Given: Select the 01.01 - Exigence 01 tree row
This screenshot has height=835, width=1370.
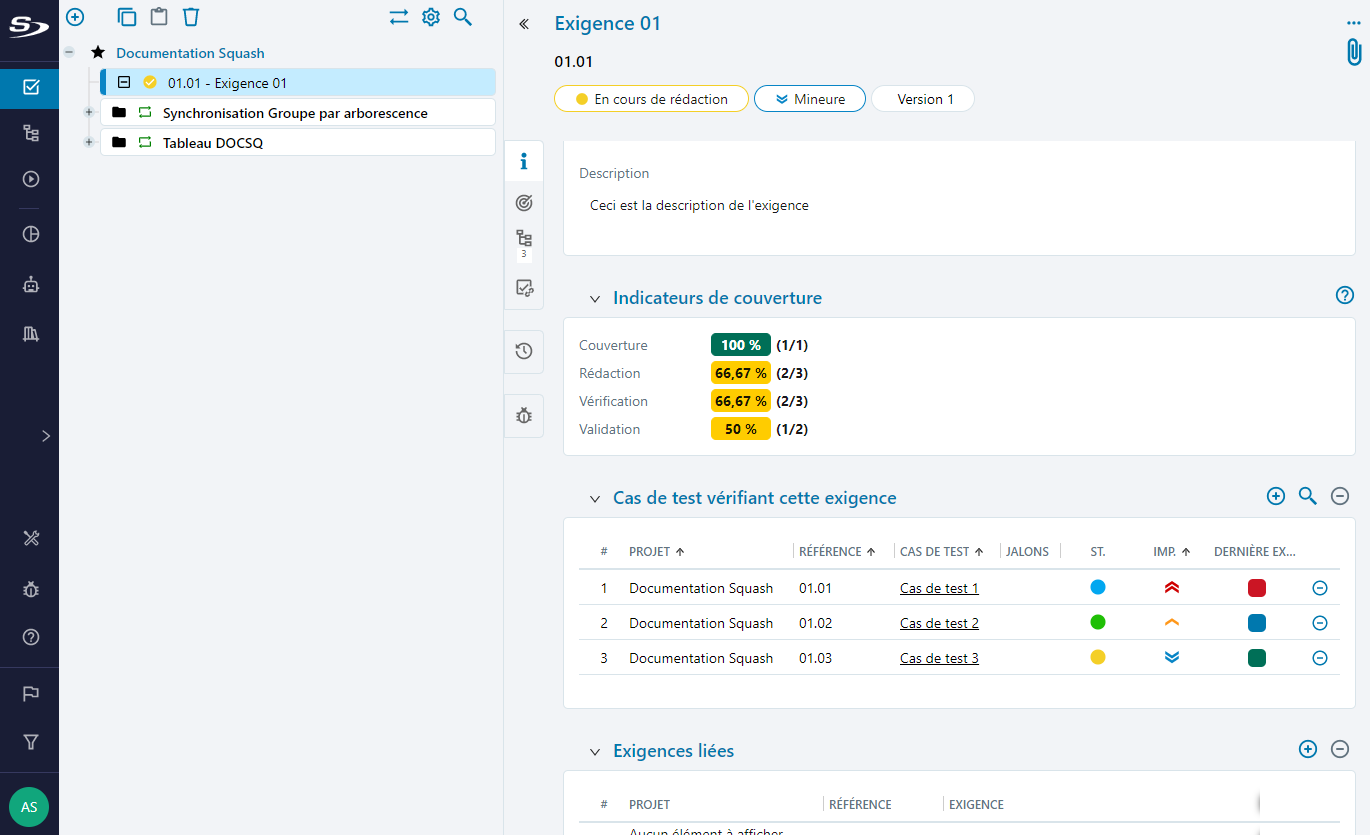Looking at the screenshot, I should (x=298, y=83).
